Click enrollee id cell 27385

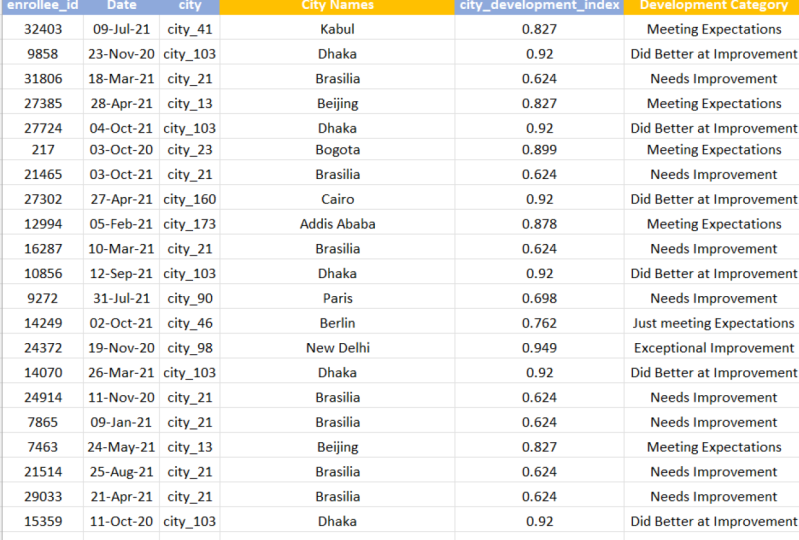click(x=43, y=103)
